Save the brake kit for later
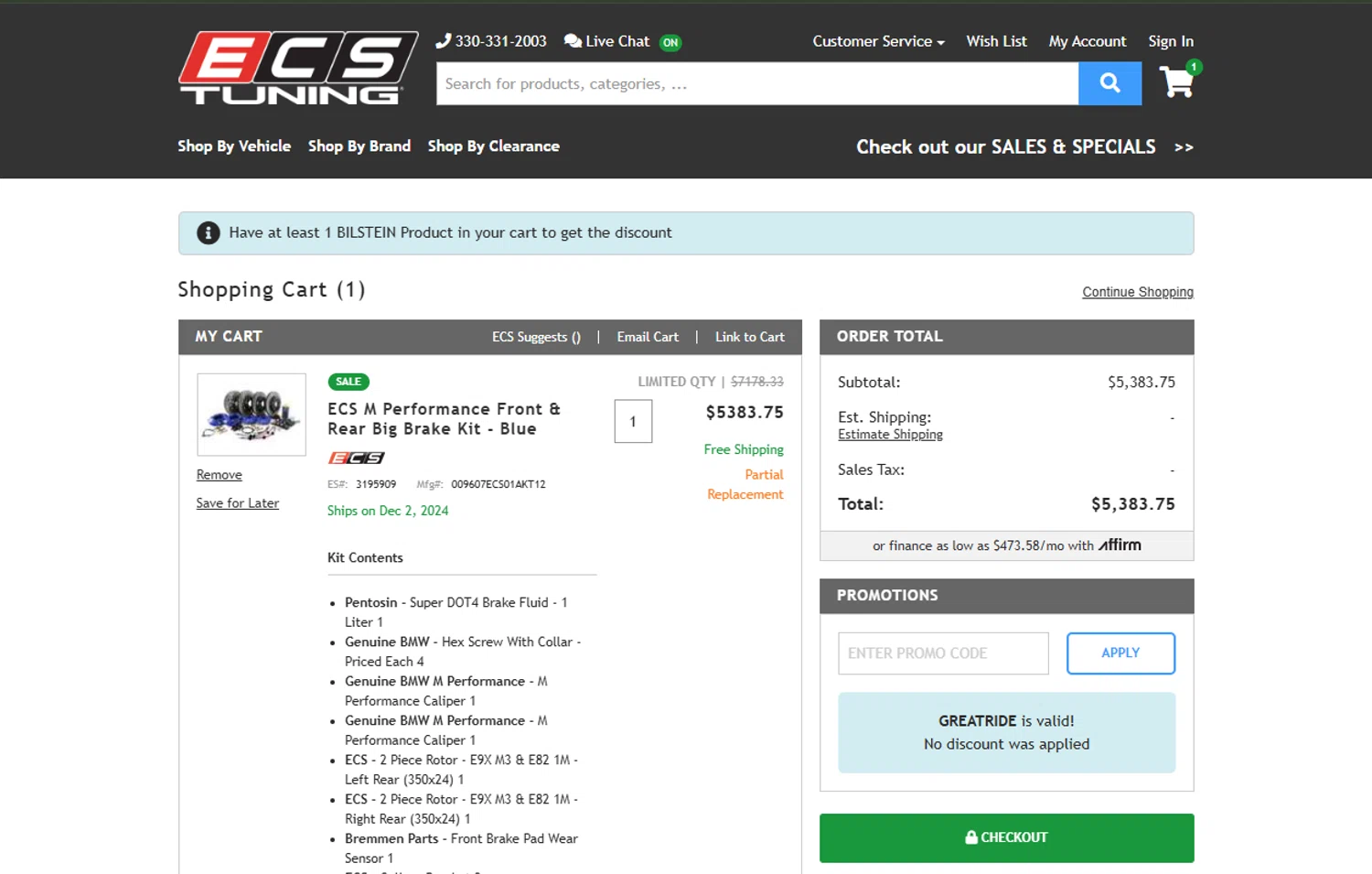Image resolution: width=1372 pixels, height=874 pixels. 238,503
